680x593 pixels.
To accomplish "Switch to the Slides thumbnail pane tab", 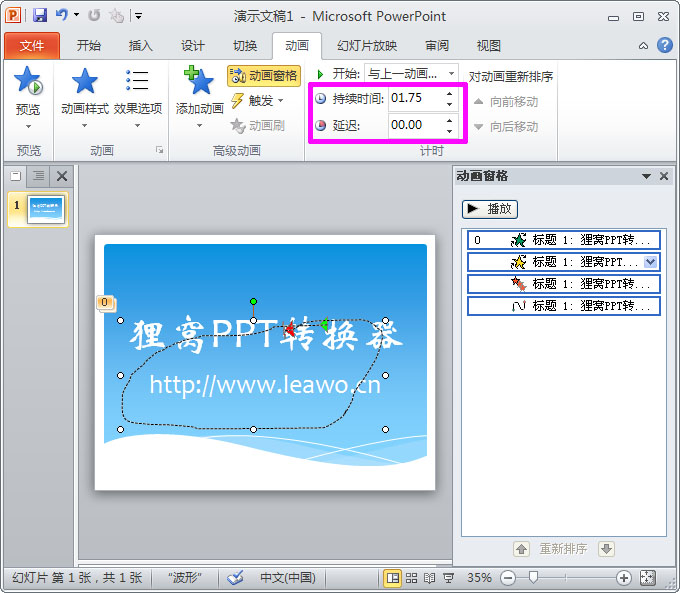I will point(16,176).
